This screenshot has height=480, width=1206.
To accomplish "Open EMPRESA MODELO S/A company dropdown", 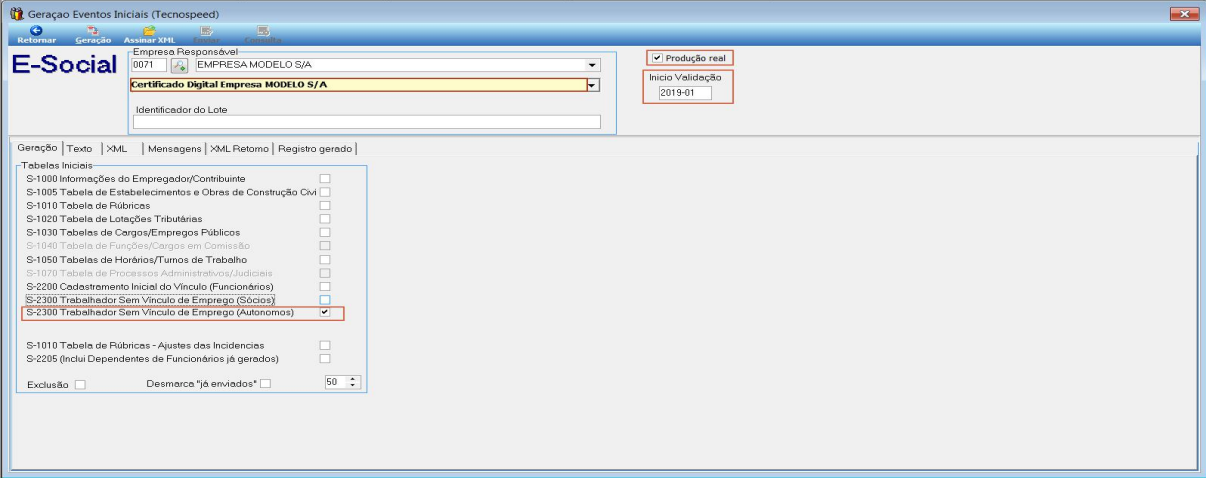I will (x=592, y=65).
